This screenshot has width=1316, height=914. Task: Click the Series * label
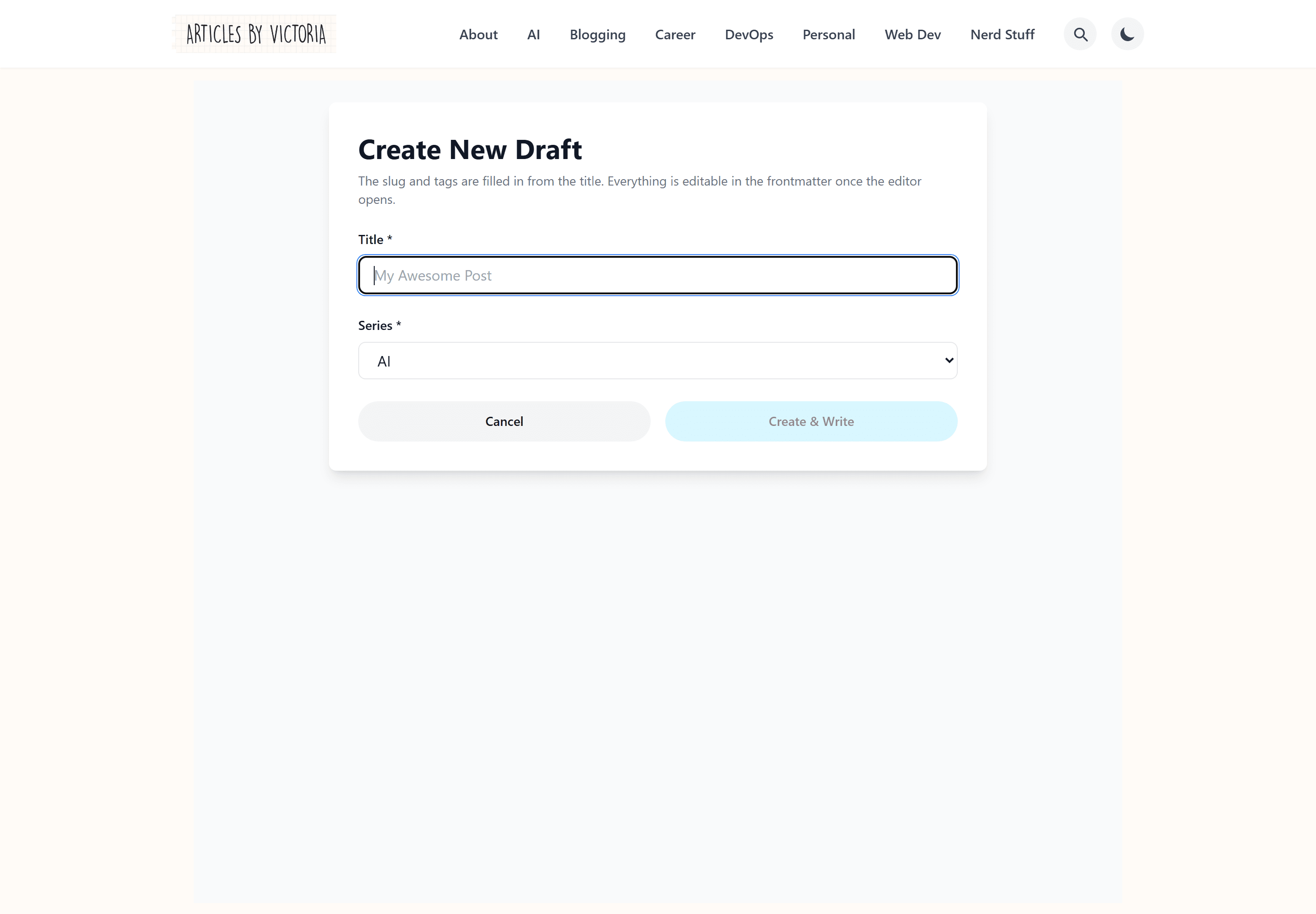click(380, 325)
